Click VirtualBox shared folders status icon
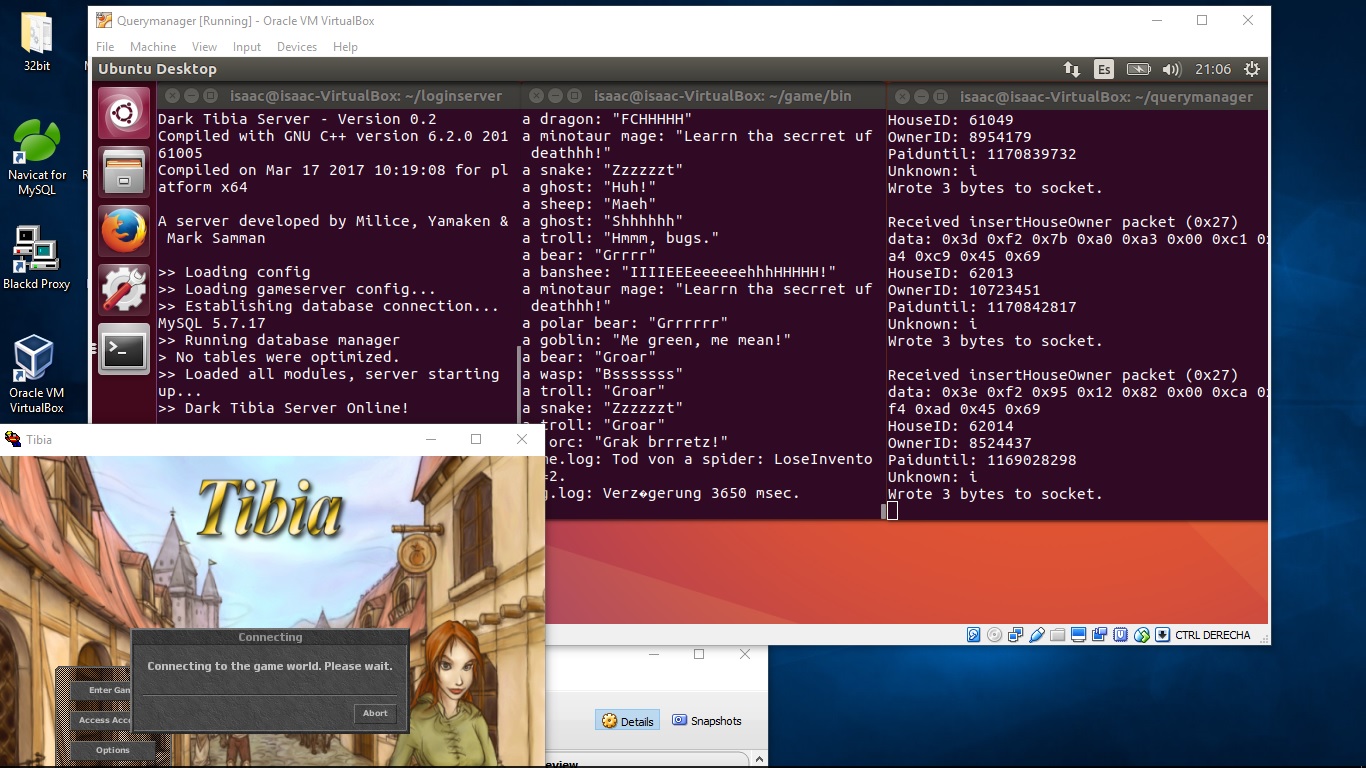The image size is (1366, 768). (1058, 635)
